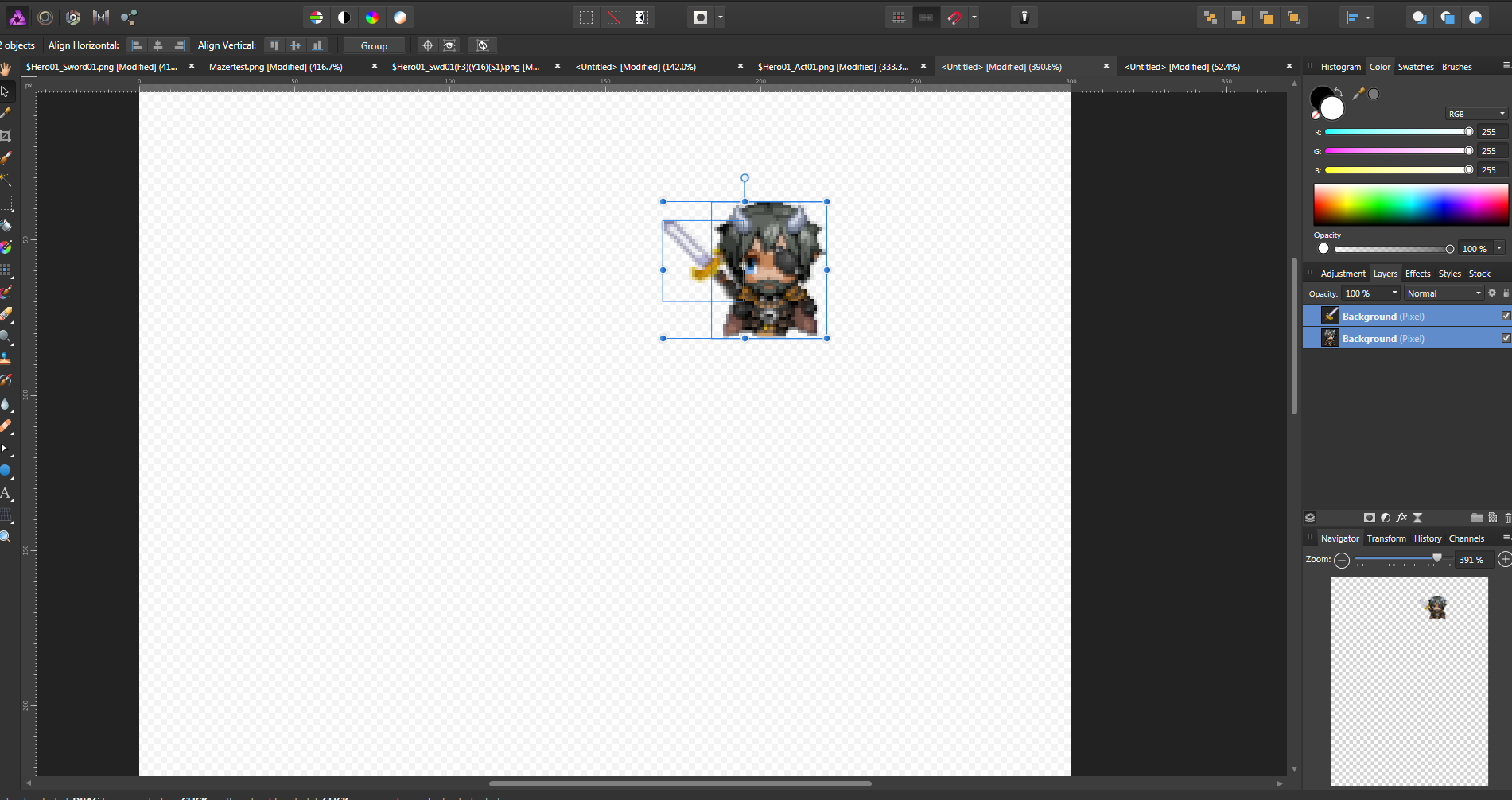The height and width of the screenshot is (800, 1512).
Task: Toggle Move By Whole Pixels icon
Action: click(927, 17)
